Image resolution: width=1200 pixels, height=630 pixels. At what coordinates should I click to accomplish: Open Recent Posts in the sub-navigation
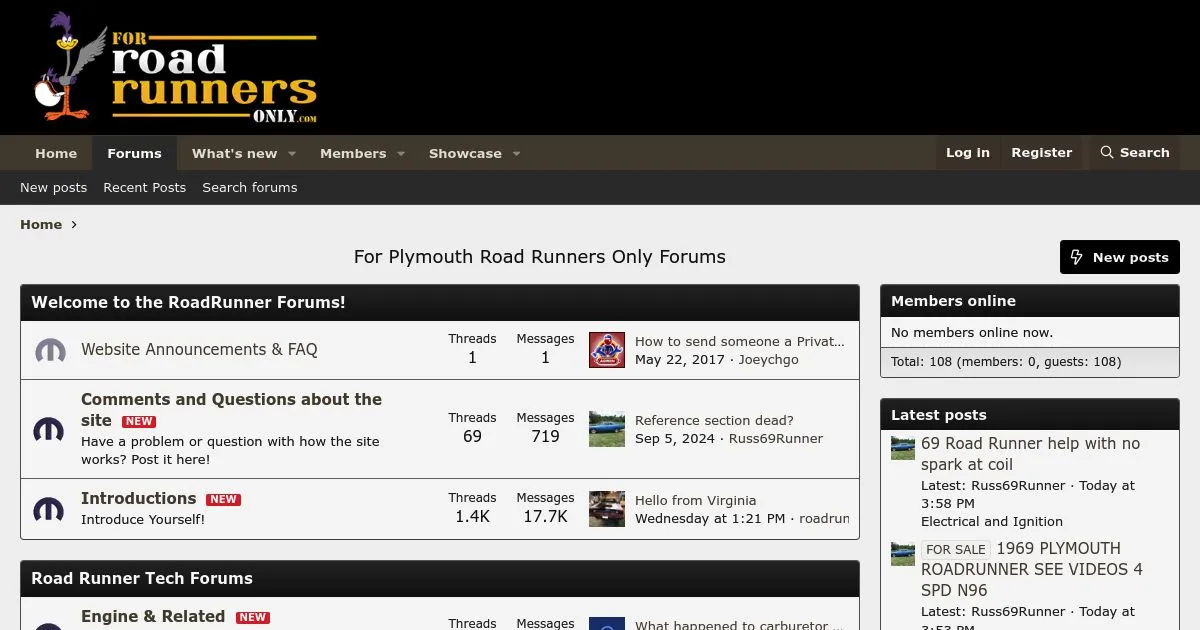tap(145, 188)
